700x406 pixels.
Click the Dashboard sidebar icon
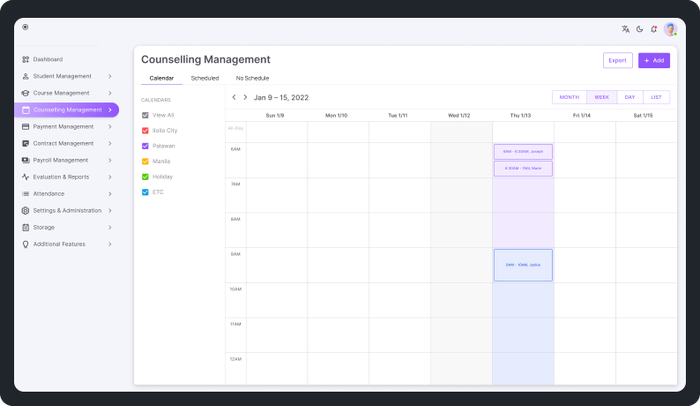pyautogui.click(x=26, y=59)
